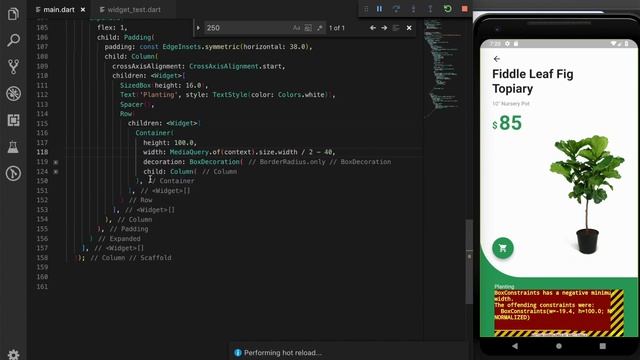Grab the debug toolbar drag handle
This screenshot has height=360, width=640.
click(366, 9)
